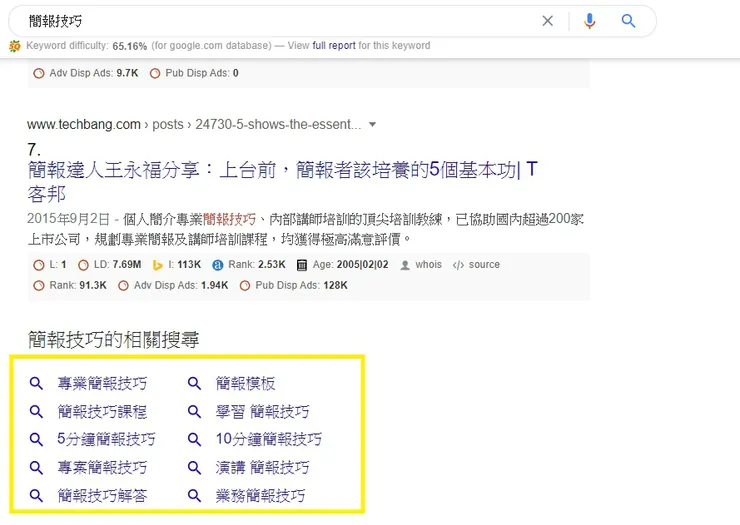The height and width of the screenshot is (525, 740).
Task: Select related search 業務簡報技巧
Action: pyautogui.click(x=261, y=495)
